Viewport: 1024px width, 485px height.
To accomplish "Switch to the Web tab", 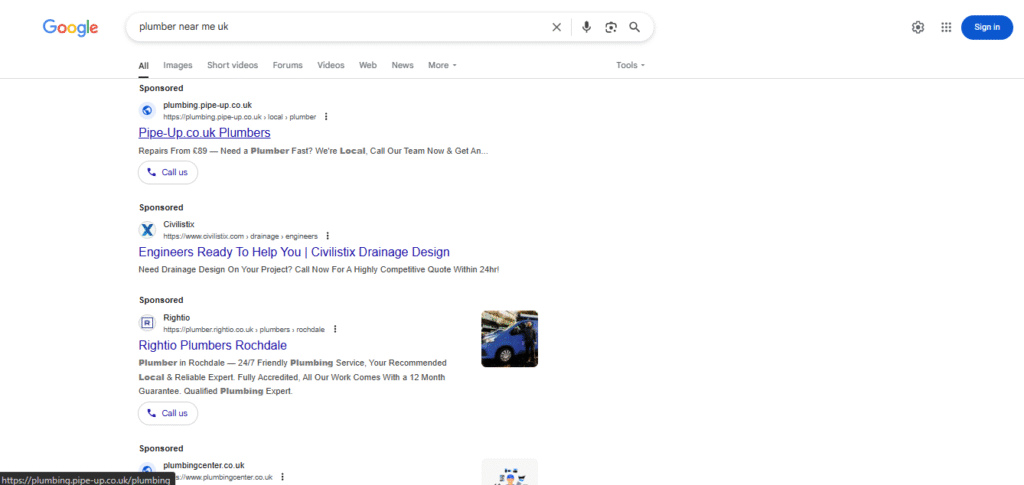I will [368, 65].
